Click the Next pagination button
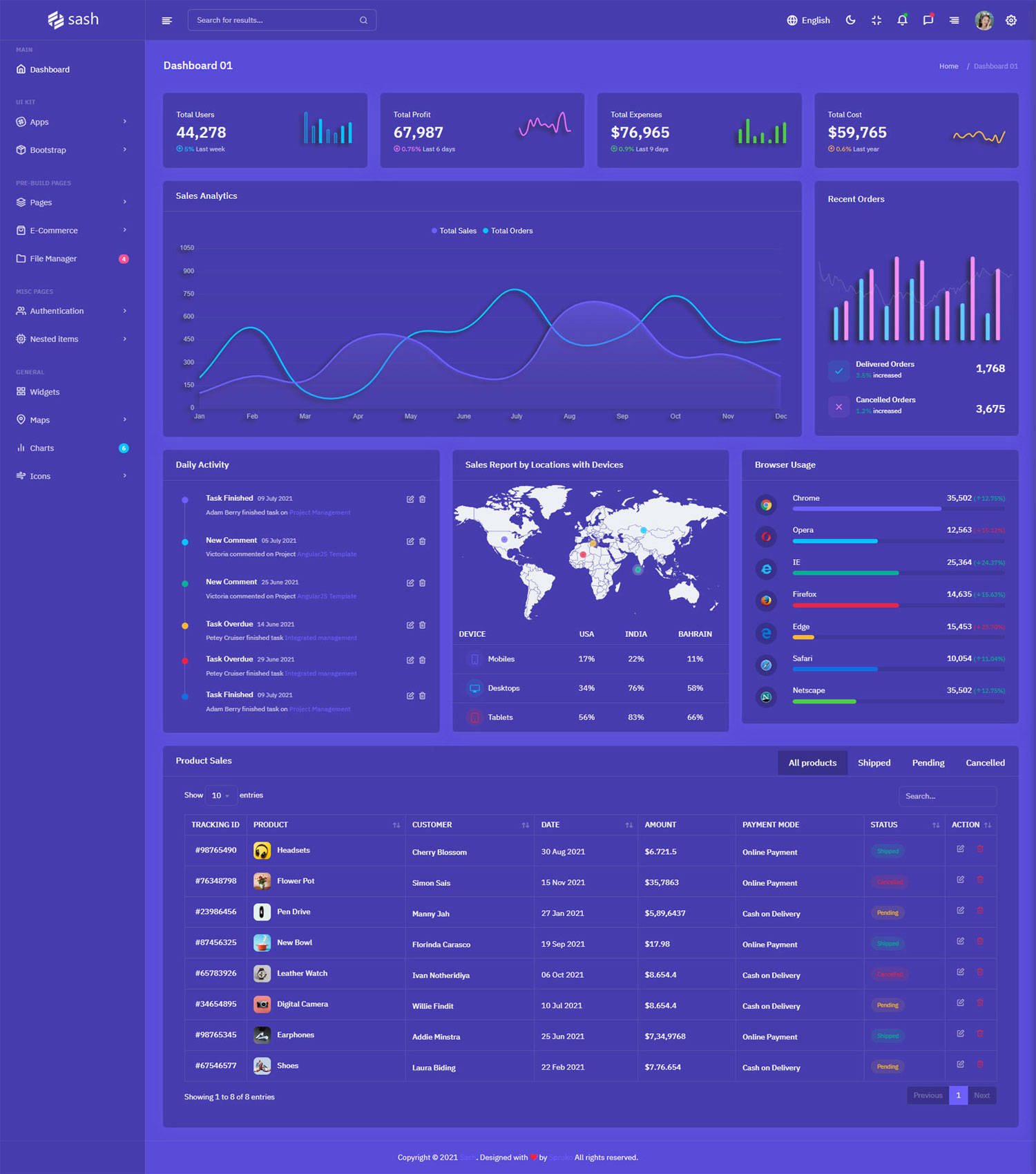Screen dimensions: 1036x1174 (x=981, y=1095)
